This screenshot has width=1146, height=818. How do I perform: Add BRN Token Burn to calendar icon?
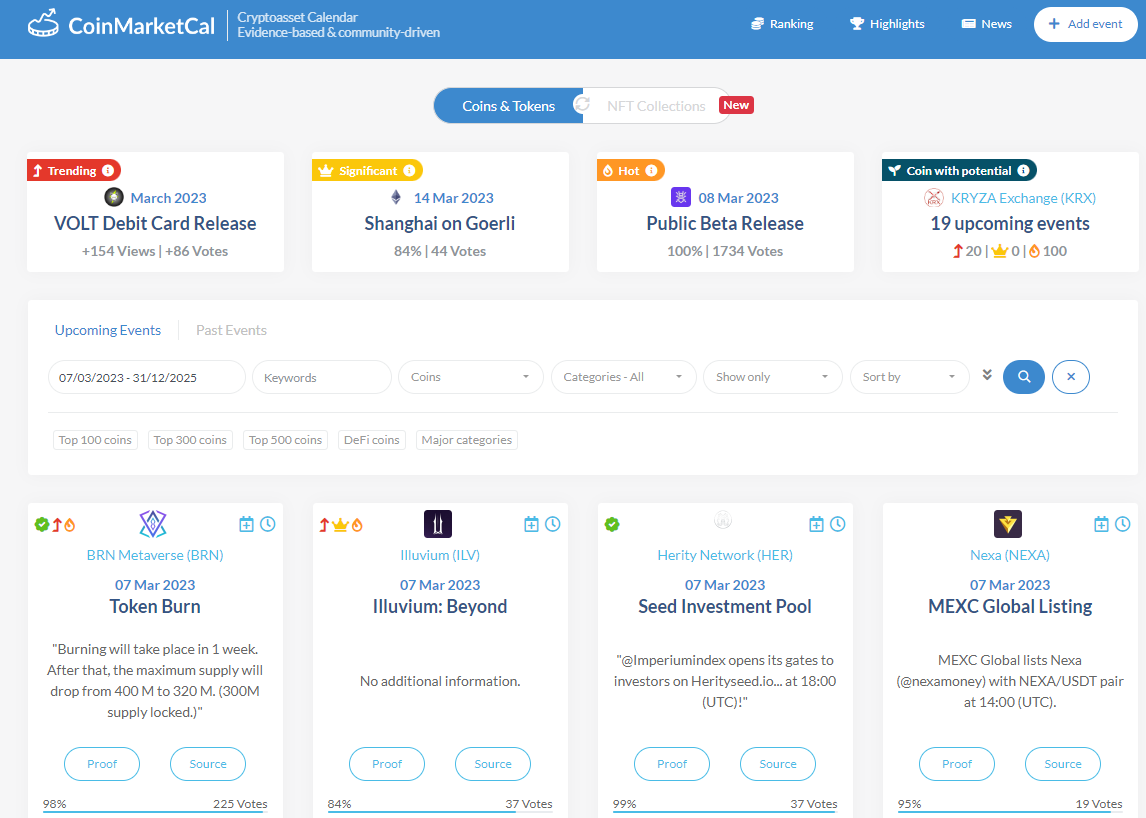point(246,524)
